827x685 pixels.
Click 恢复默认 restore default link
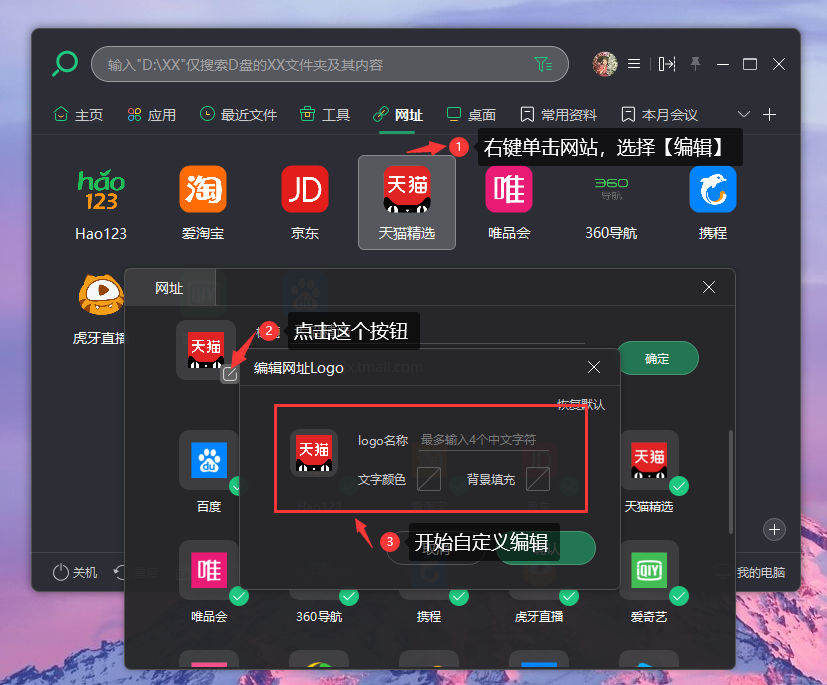coord(581,404)
